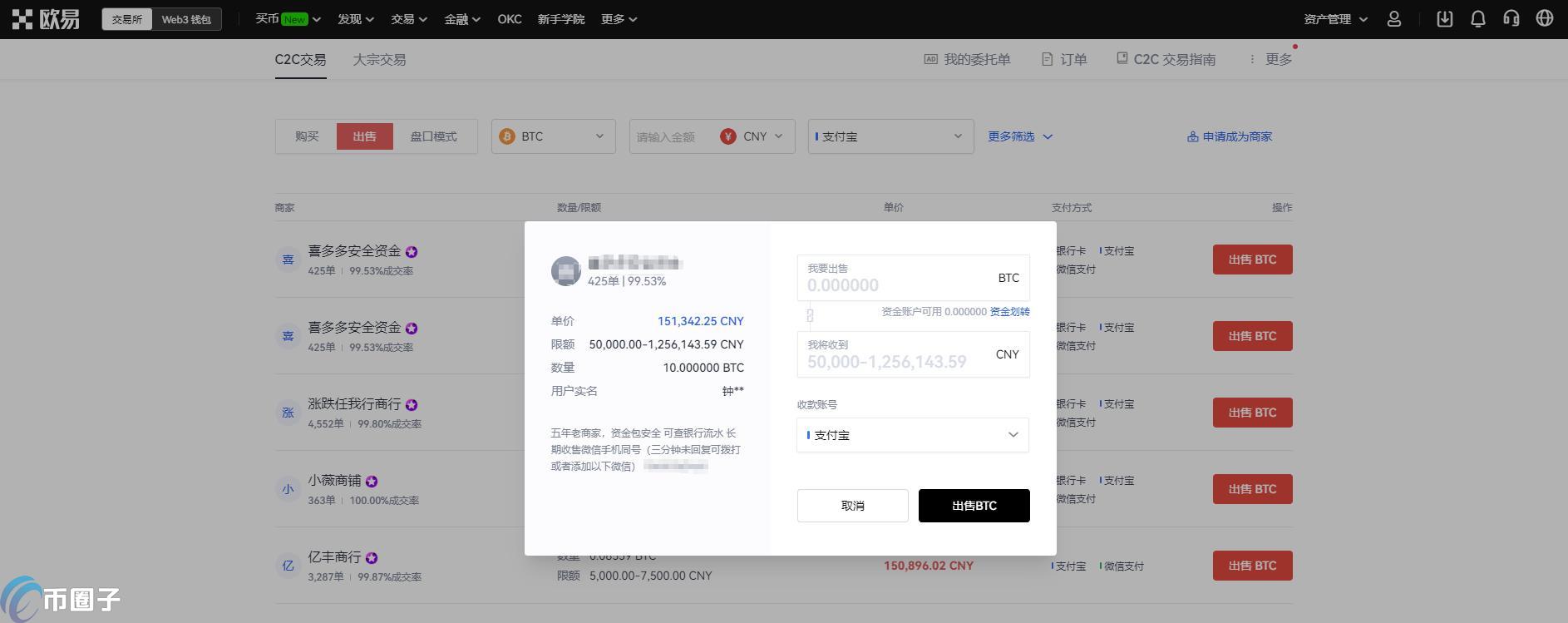Click merchant avatar for 涨跌任我行商行
Viewport: 1568px width, 623px height.
point(288,413)
